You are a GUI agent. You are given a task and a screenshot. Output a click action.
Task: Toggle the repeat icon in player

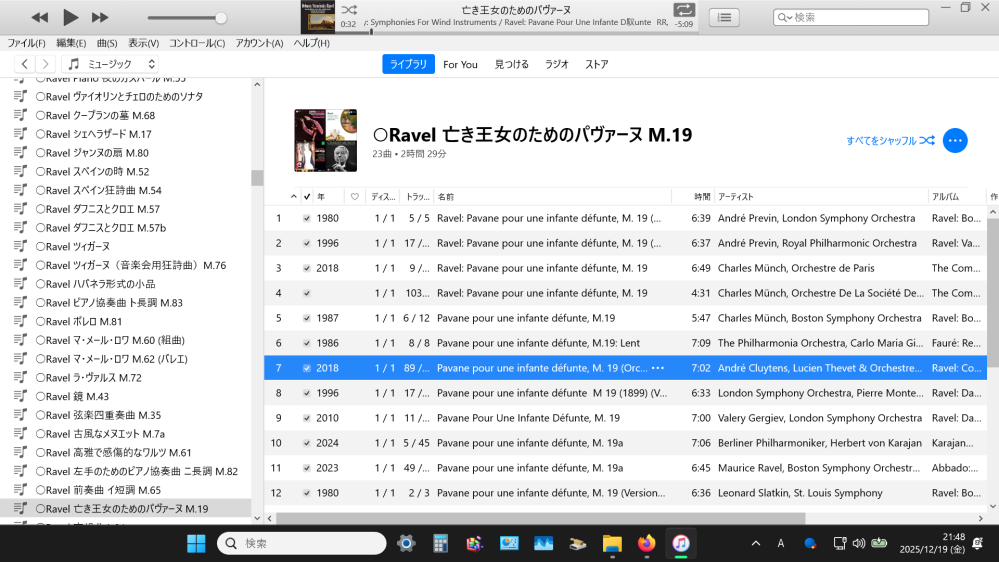[x=684, y=10]
